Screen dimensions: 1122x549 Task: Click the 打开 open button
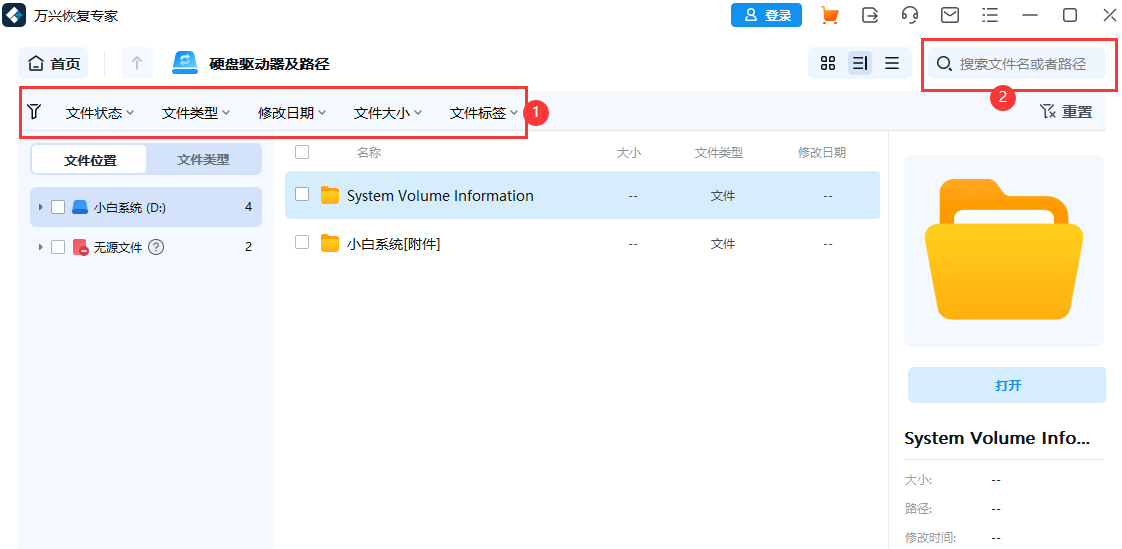tap(1008, 385)
